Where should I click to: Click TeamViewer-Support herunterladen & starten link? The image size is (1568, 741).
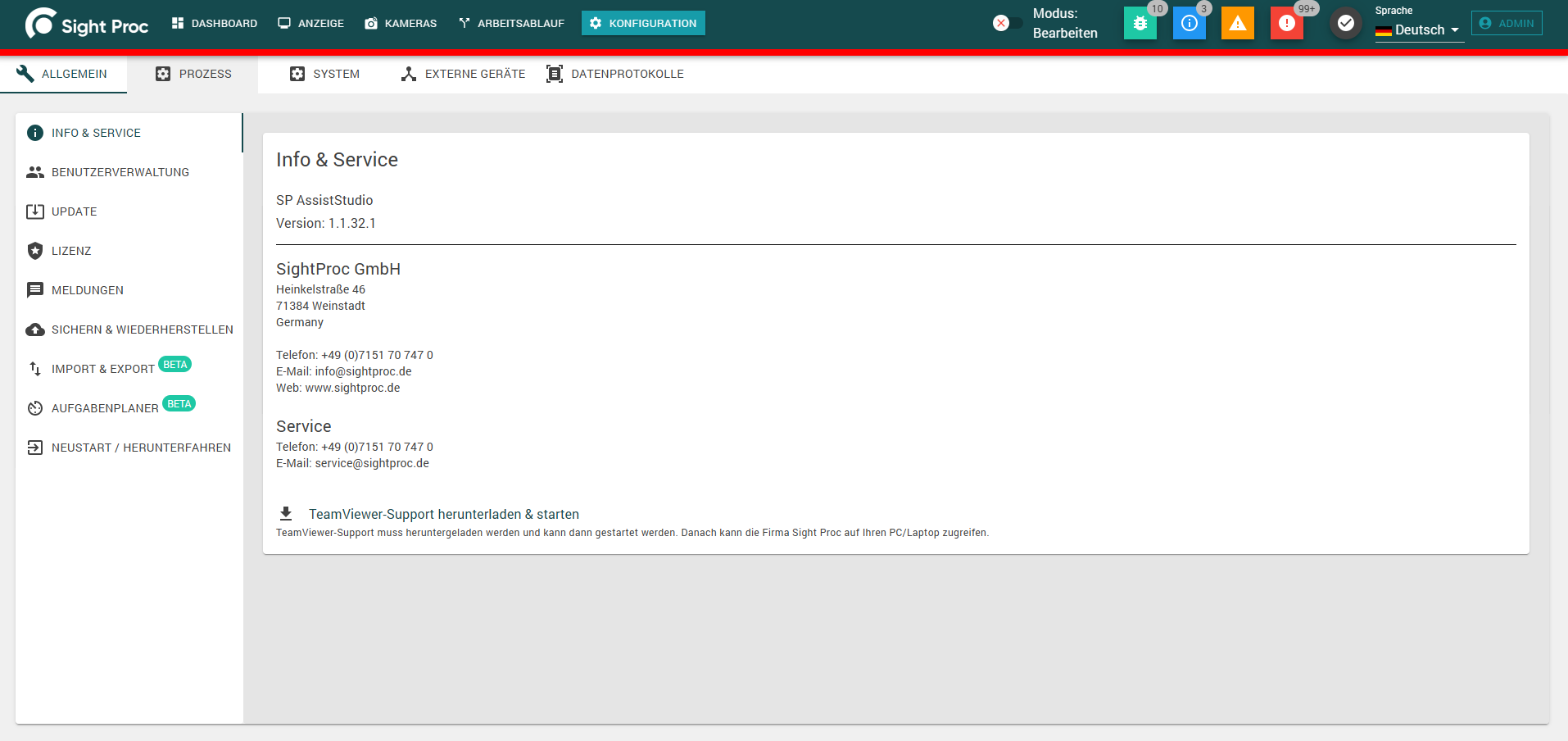(444, 514)
